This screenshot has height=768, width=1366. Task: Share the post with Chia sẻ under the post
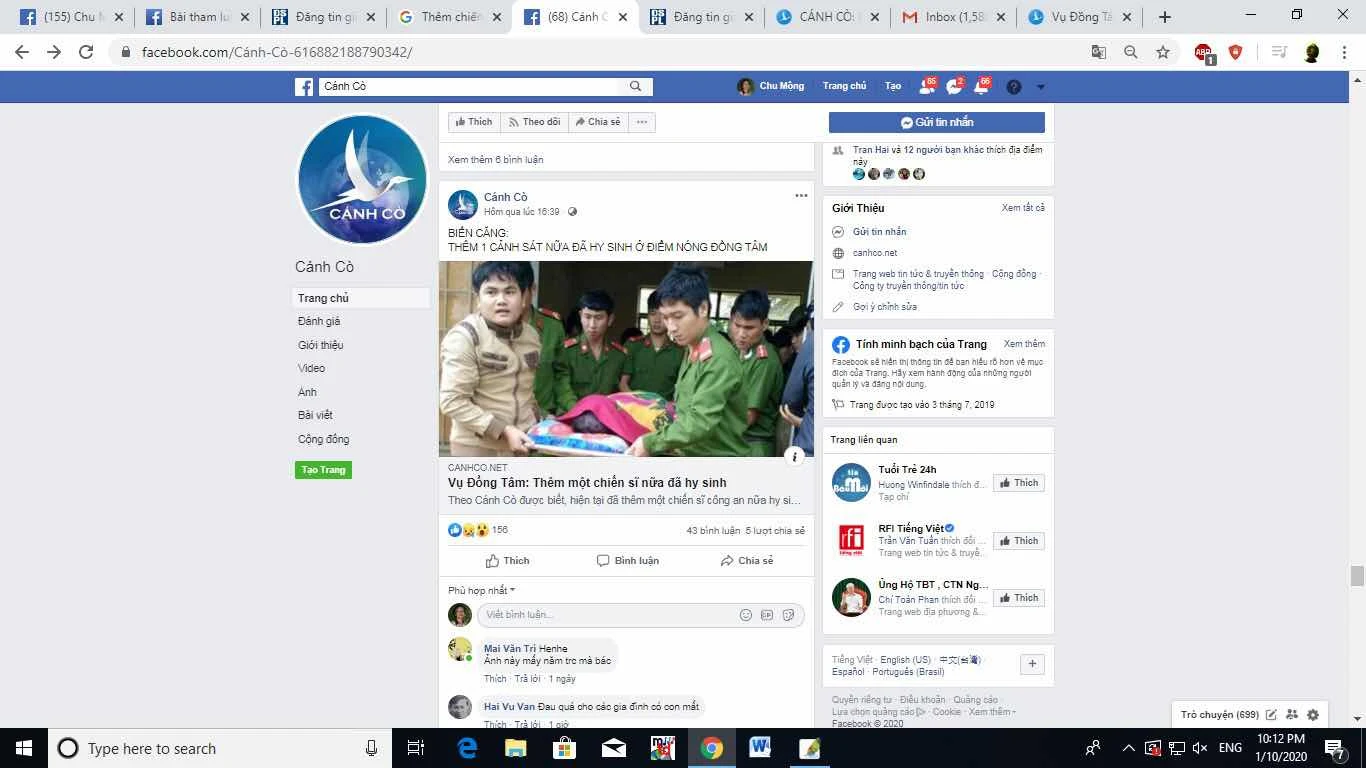pos(746,561)
